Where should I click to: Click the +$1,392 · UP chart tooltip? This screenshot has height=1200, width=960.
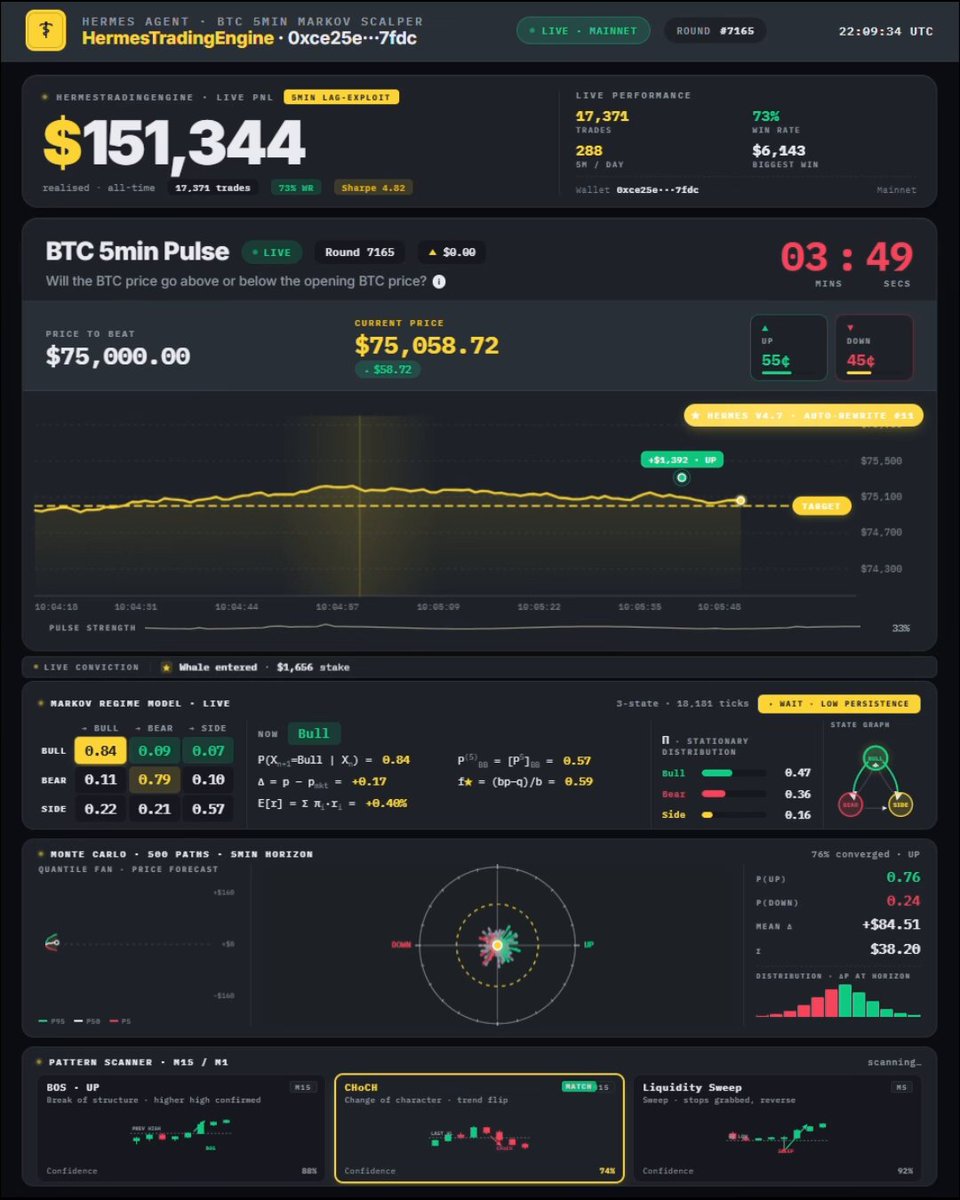682,460
